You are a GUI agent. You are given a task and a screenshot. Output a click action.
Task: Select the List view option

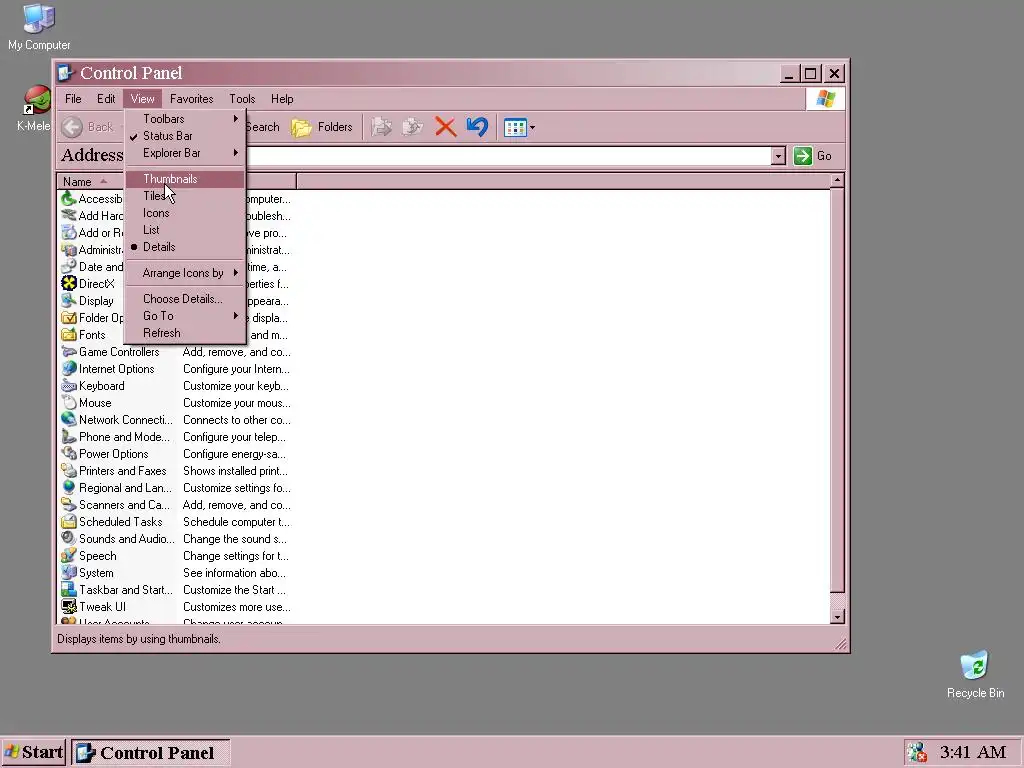(x=185, y=230)
